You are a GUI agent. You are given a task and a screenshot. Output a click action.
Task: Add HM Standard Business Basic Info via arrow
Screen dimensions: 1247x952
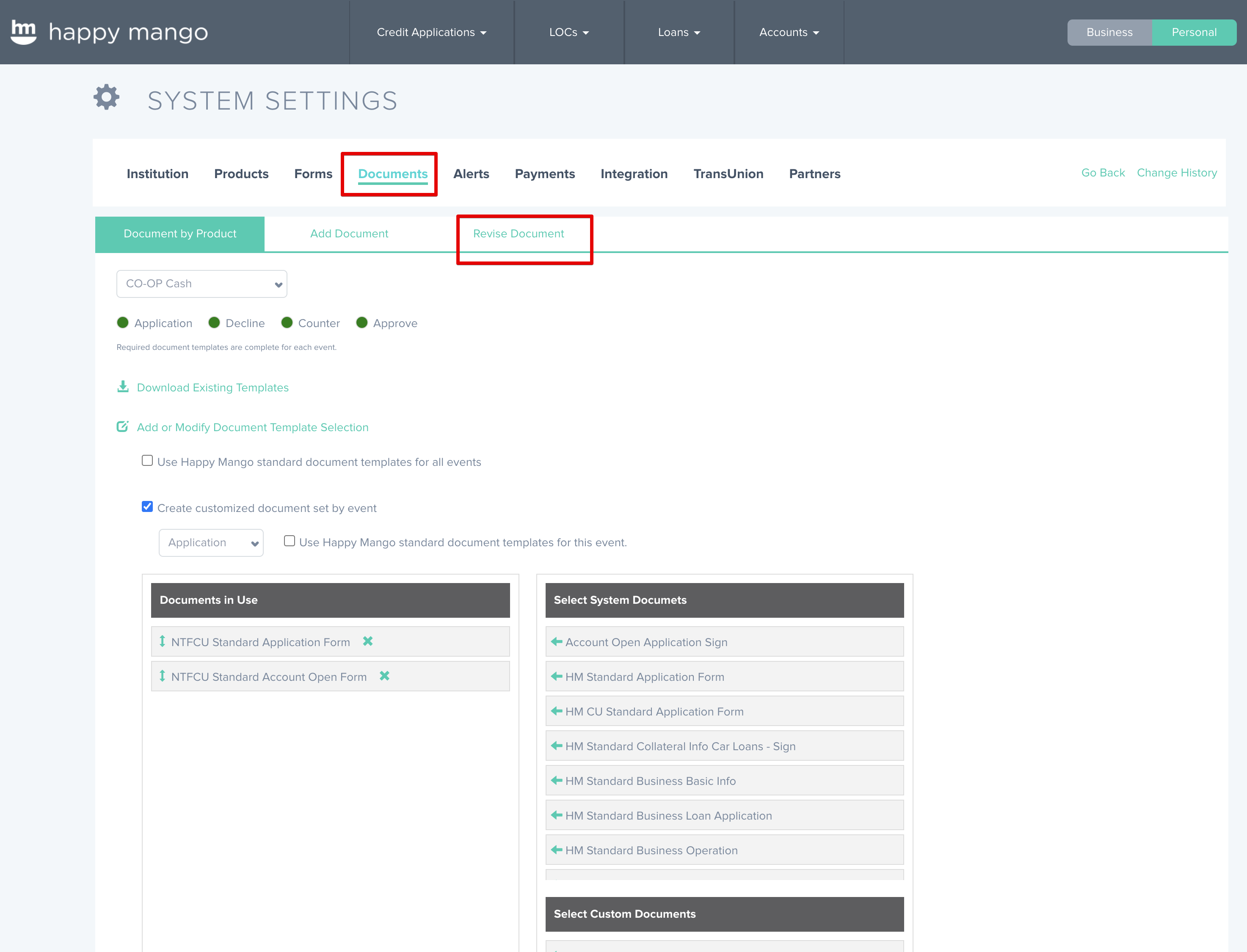tap(557, 781)
